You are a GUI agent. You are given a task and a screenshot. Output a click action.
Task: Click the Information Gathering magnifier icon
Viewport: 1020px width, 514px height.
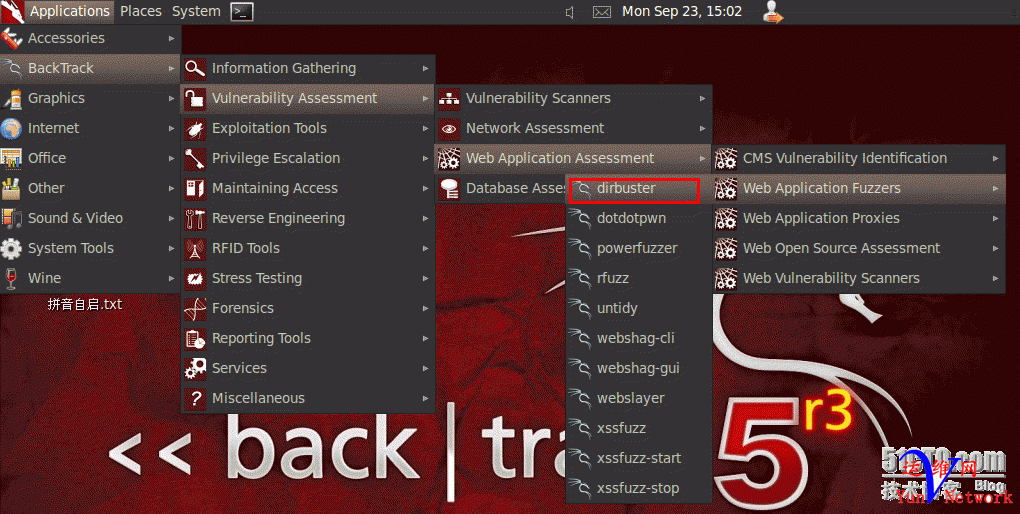pos(195,68)
